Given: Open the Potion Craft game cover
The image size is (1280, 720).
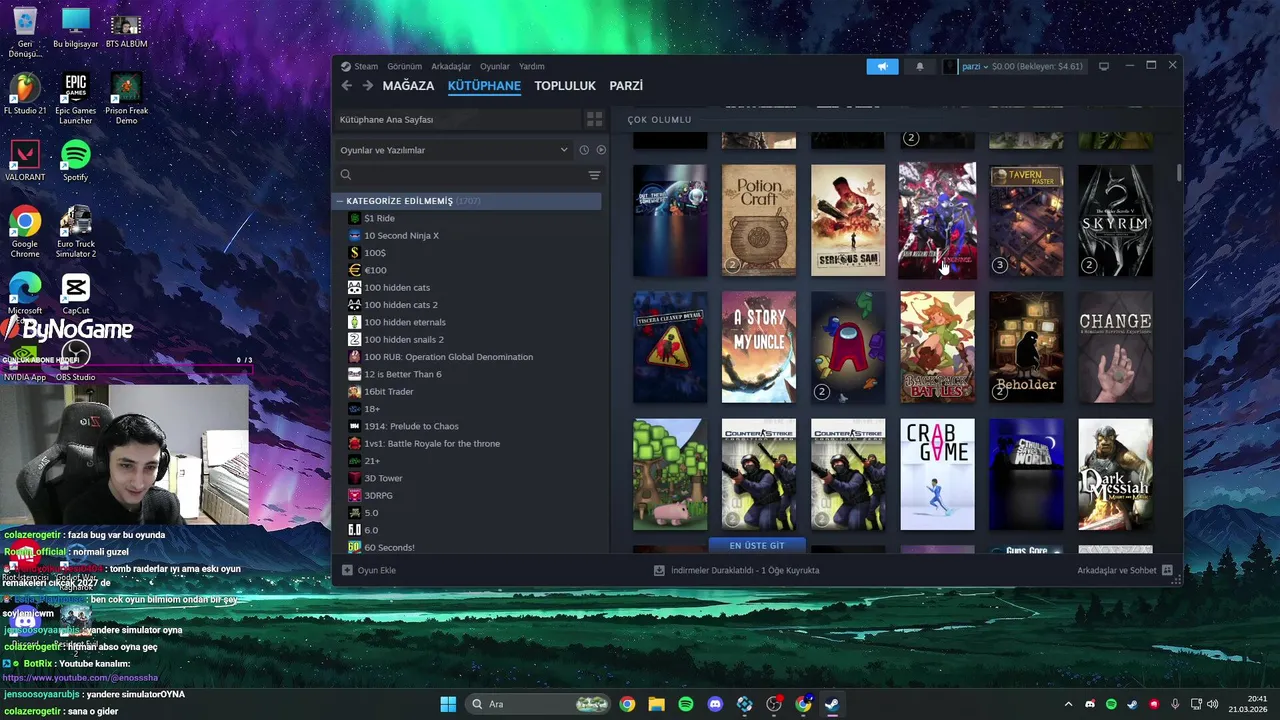Looking at the screenshot, I should (x=759, y=220).
